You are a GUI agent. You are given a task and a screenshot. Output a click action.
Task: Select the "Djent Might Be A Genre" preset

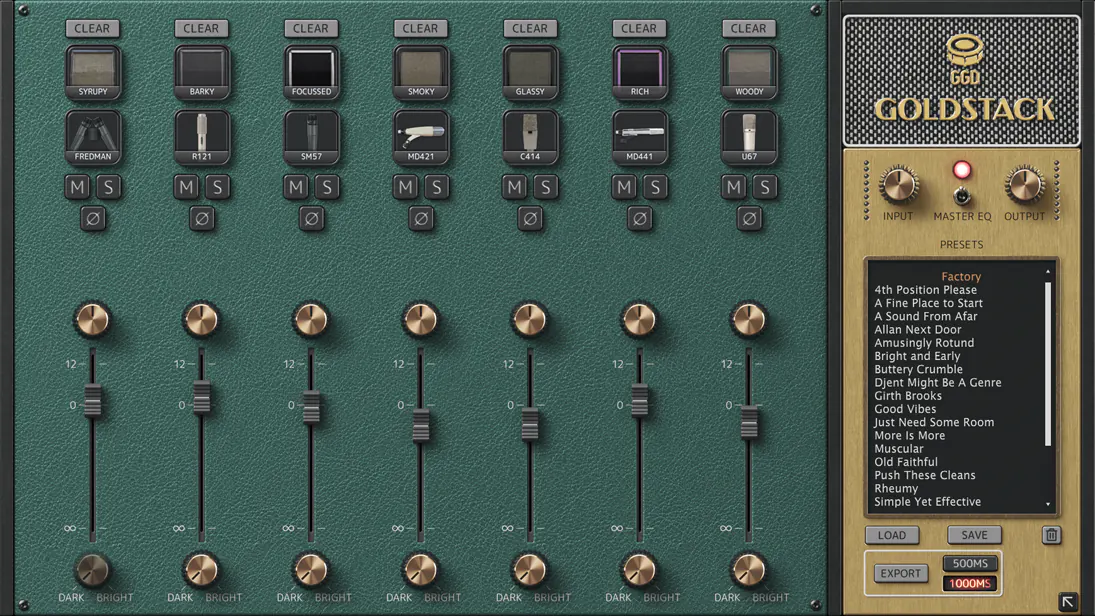[937, 382]
